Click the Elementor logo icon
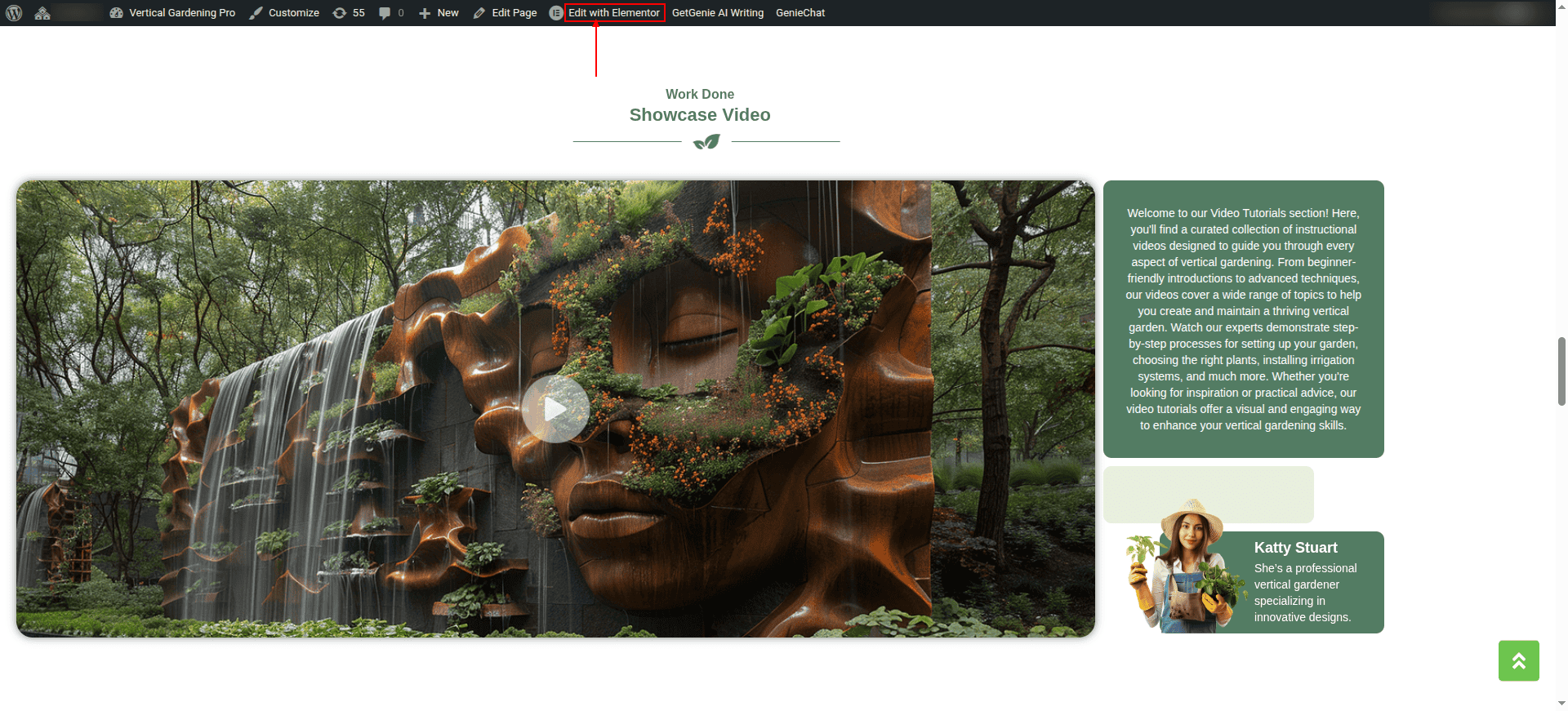This screenshot has width=1568, height=711. [556, 13]
